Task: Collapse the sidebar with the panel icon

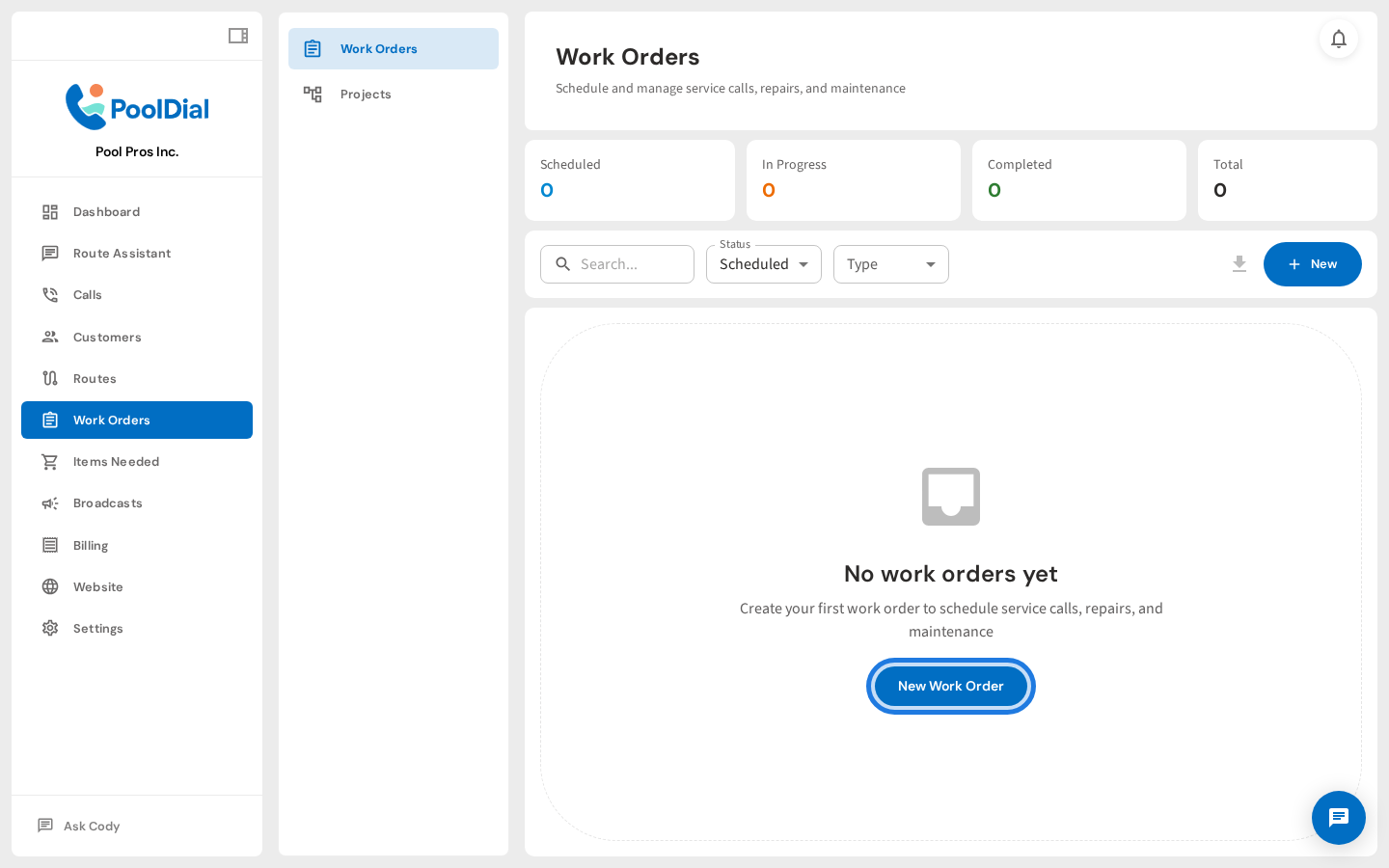Action: pyautogui.click(x=237, y=35)
